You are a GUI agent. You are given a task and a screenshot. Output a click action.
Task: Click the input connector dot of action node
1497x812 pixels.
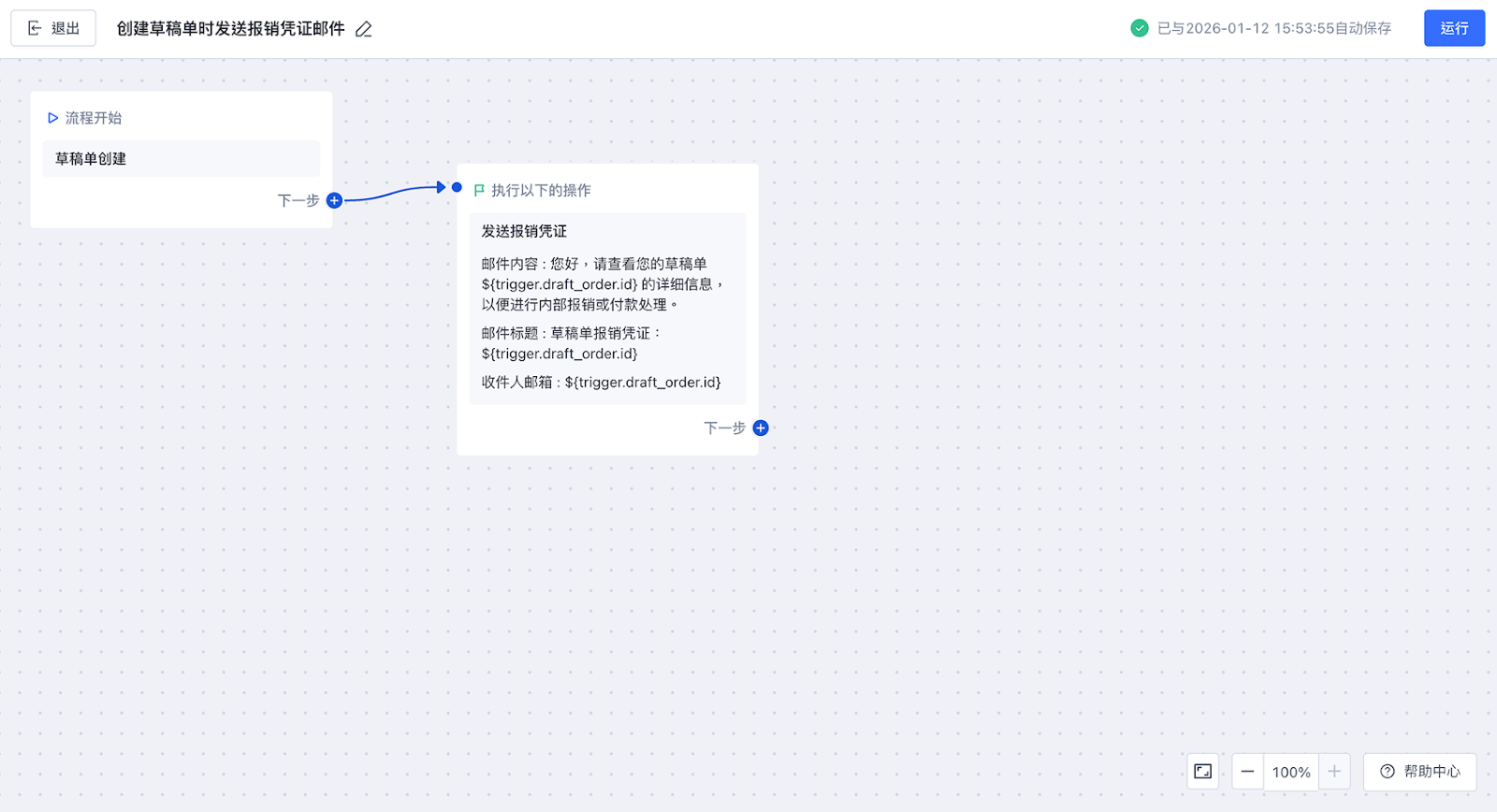click(457, 187)
